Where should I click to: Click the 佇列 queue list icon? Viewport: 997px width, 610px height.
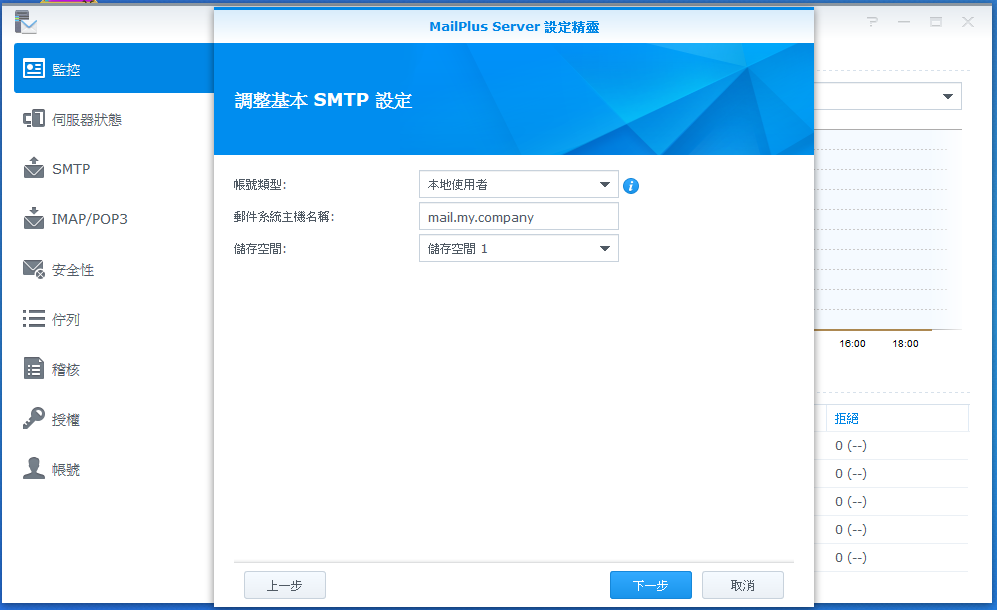point(34,318)
